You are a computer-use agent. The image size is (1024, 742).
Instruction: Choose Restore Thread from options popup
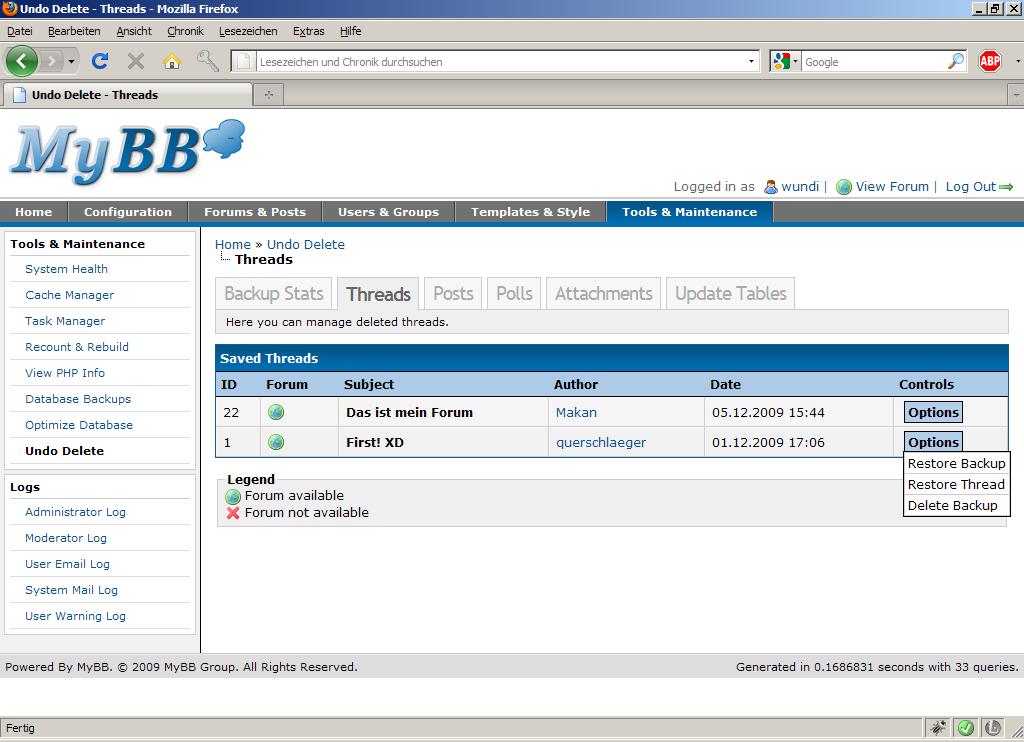957,485
